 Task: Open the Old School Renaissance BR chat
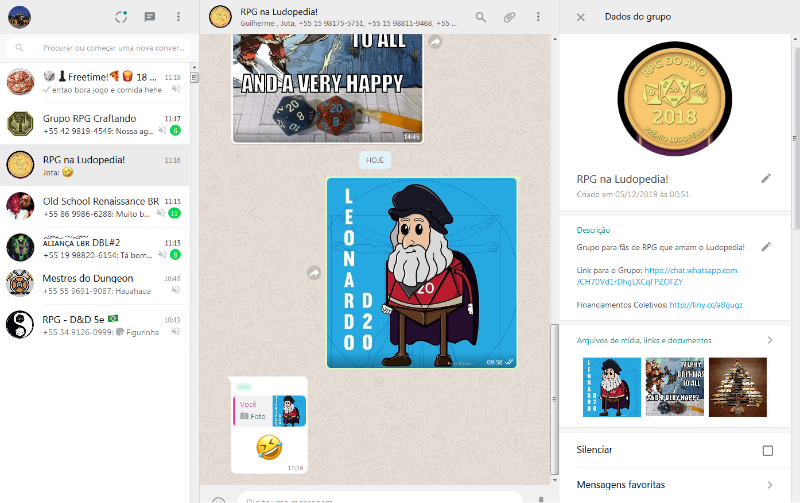coord(95,207)
